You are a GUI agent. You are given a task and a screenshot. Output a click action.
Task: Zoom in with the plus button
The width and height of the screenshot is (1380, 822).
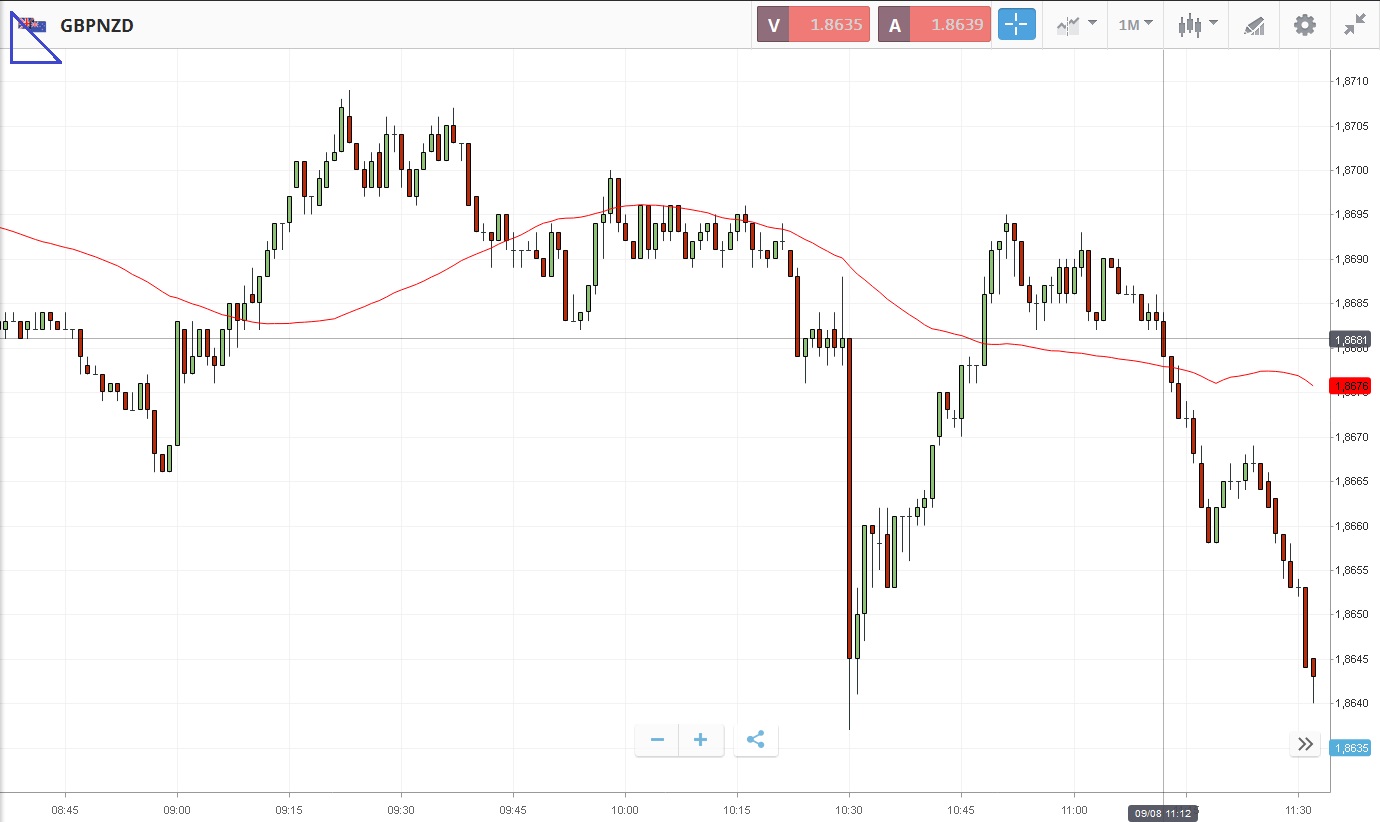tap(701, 740)
